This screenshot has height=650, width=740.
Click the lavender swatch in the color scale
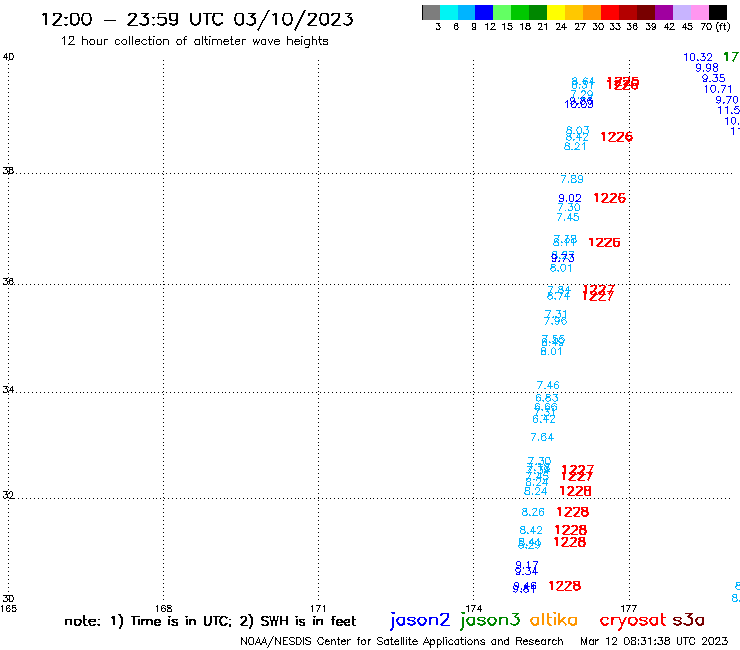pos(681,12)
